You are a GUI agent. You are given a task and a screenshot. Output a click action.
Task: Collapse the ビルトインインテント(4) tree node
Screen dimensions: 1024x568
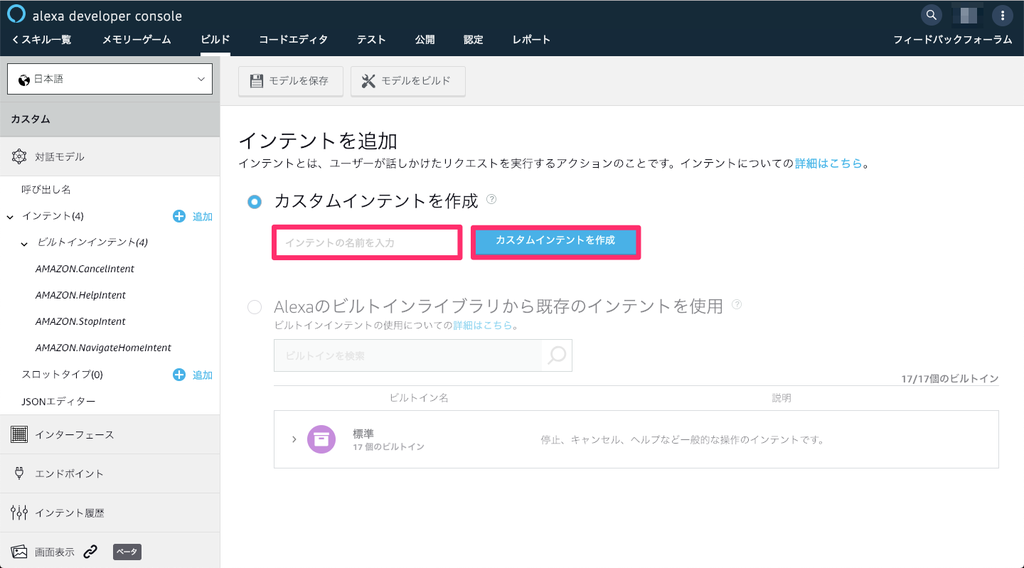click(24, 244)
